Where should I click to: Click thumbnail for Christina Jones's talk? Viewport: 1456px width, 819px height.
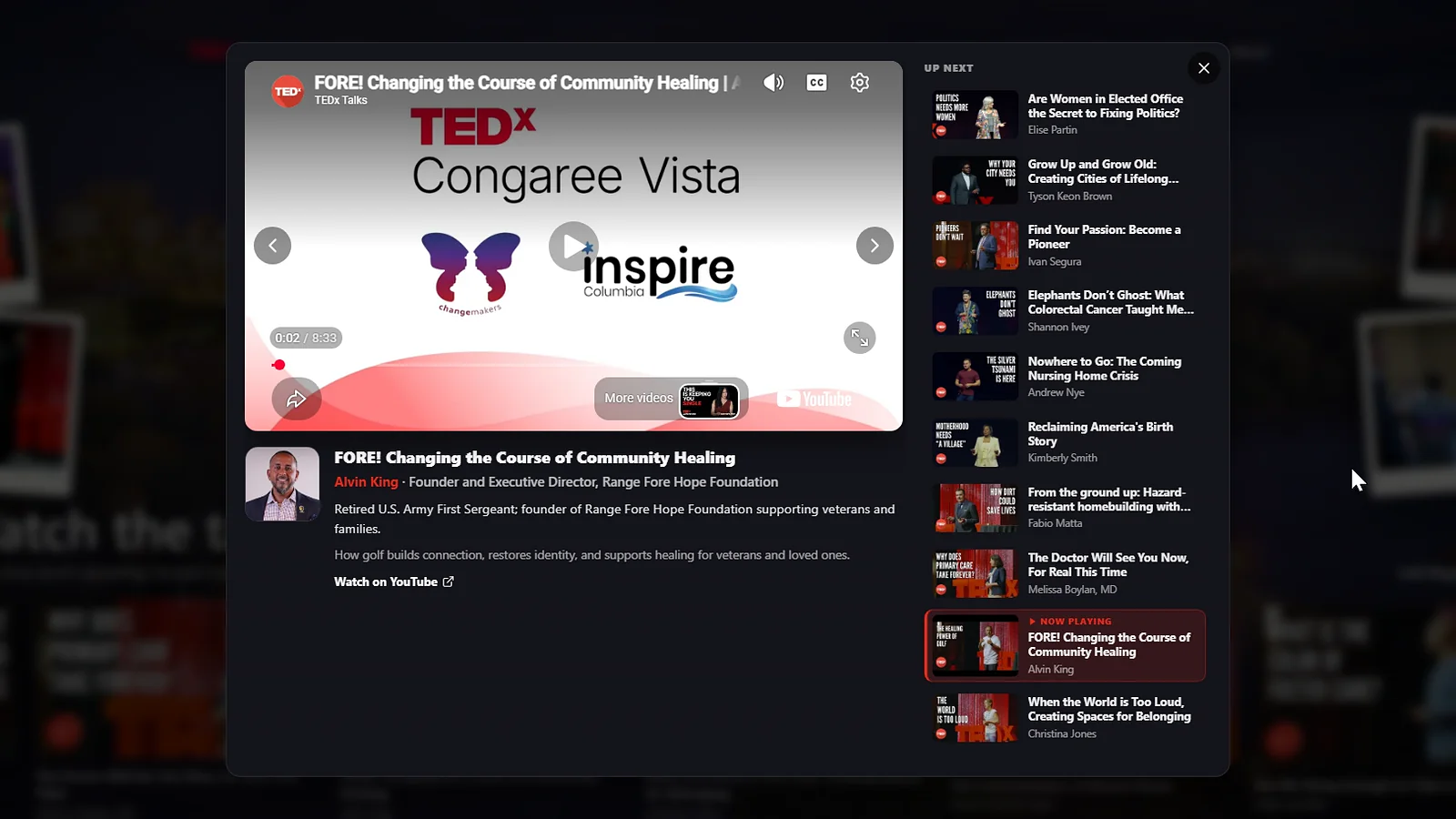976,718
